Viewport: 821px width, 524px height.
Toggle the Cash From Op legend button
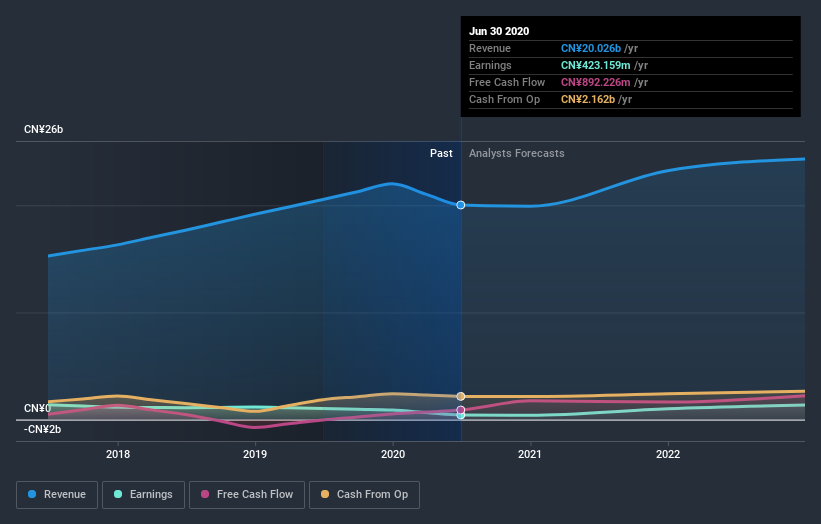(x=364, y=495)
